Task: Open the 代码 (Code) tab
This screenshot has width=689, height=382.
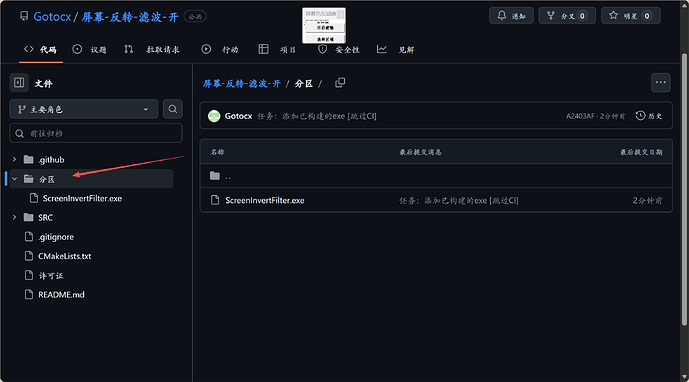Action: point(40,50)
